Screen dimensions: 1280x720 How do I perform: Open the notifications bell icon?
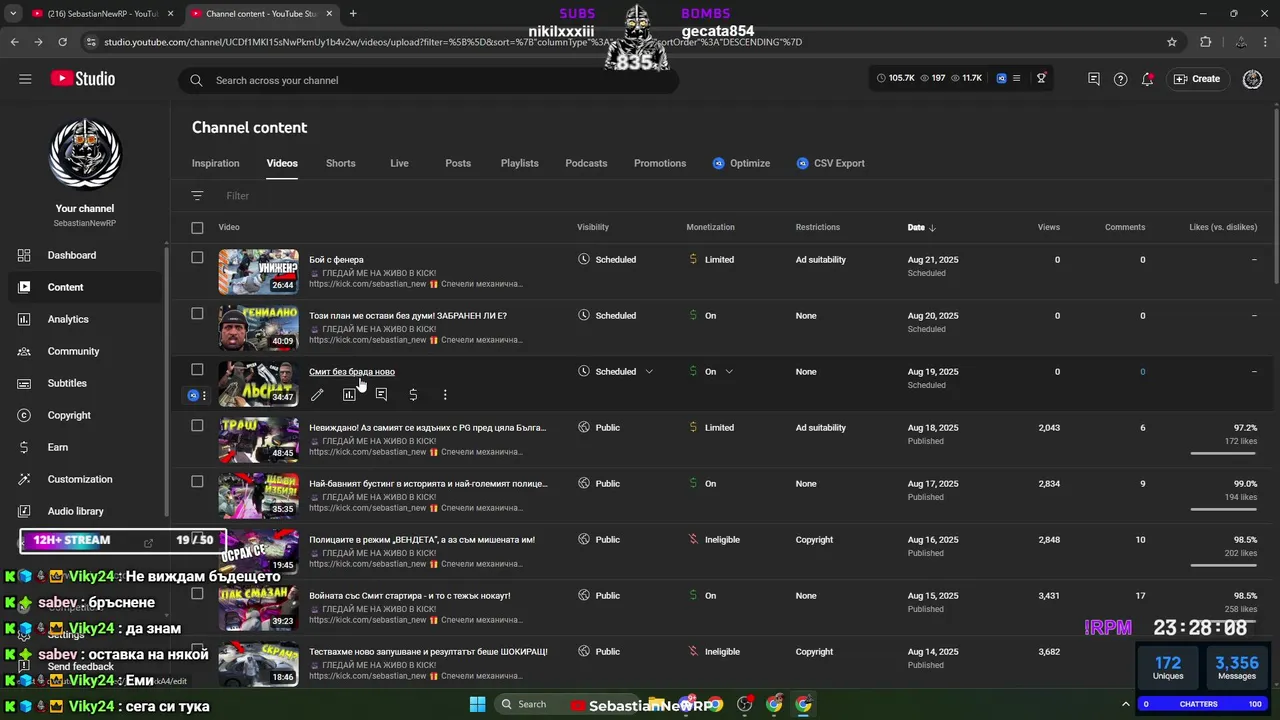coord(1147,79)
